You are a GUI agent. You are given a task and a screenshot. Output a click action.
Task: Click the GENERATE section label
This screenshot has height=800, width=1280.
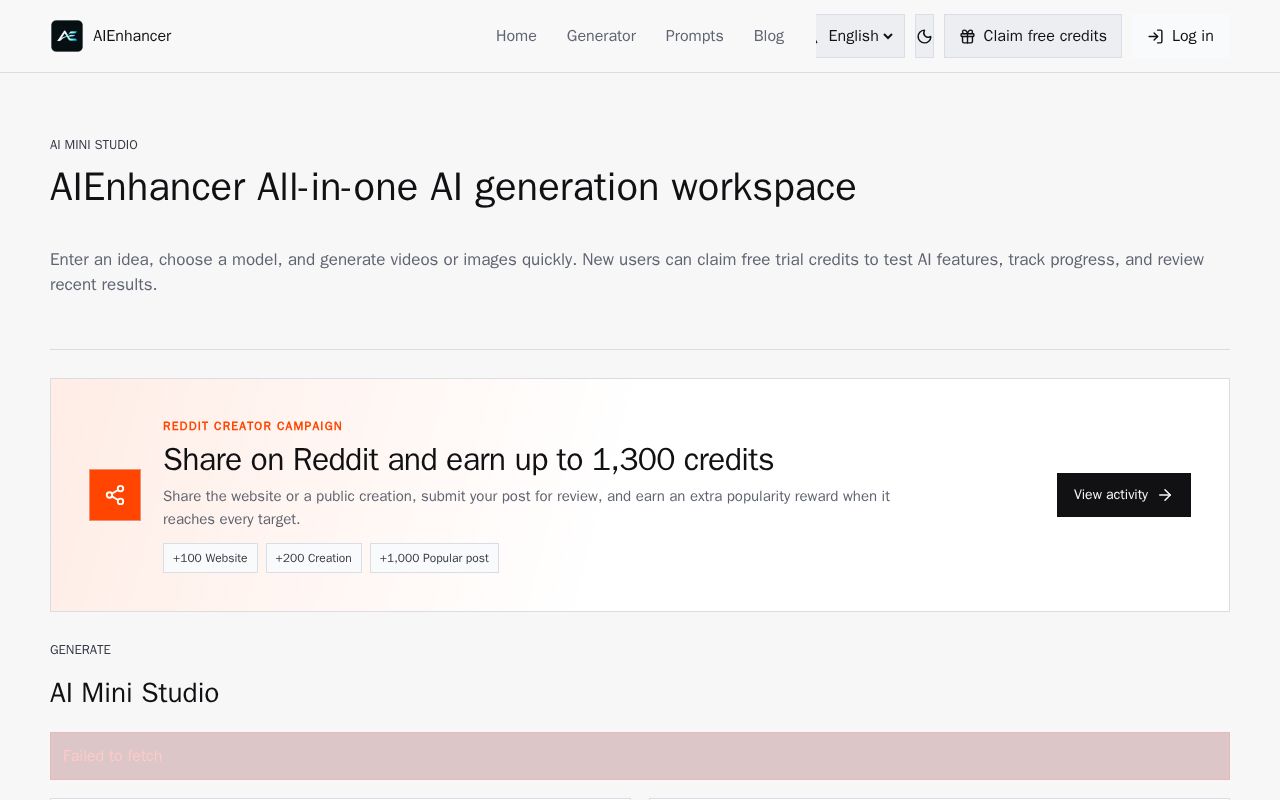click(80, 650)
